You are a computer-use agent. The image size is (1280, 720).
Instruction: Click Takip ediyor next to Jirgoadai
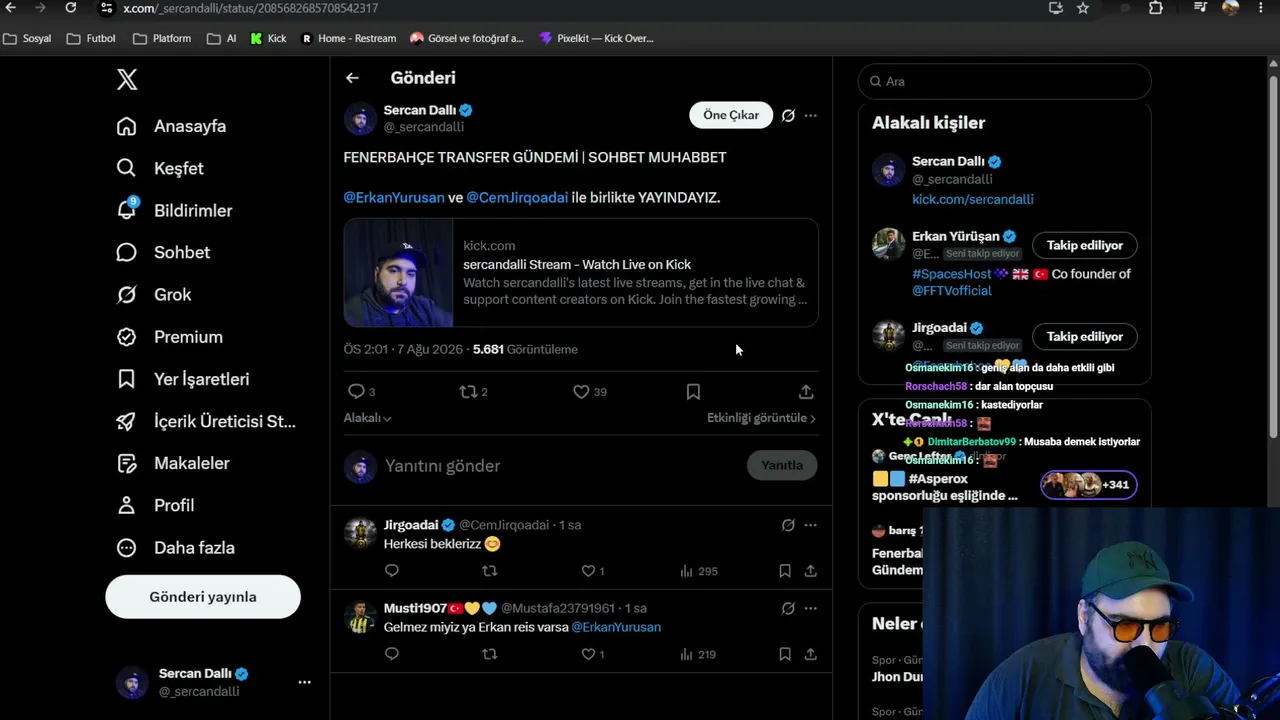click(1085, 337)
